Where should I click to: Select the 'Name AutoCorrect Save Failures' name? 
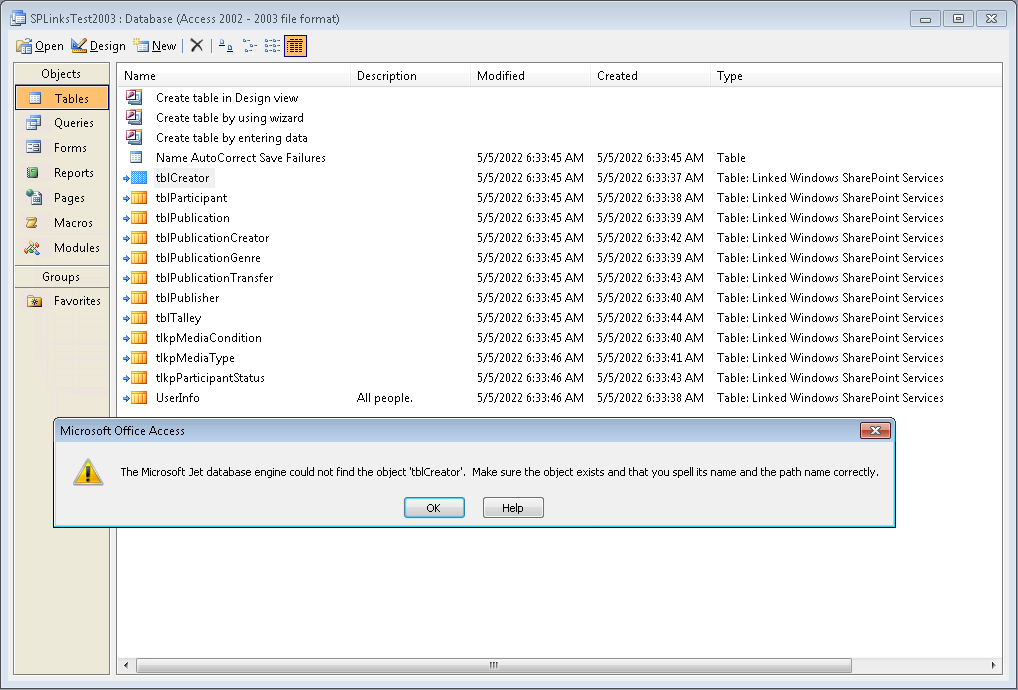pos(241,158)
